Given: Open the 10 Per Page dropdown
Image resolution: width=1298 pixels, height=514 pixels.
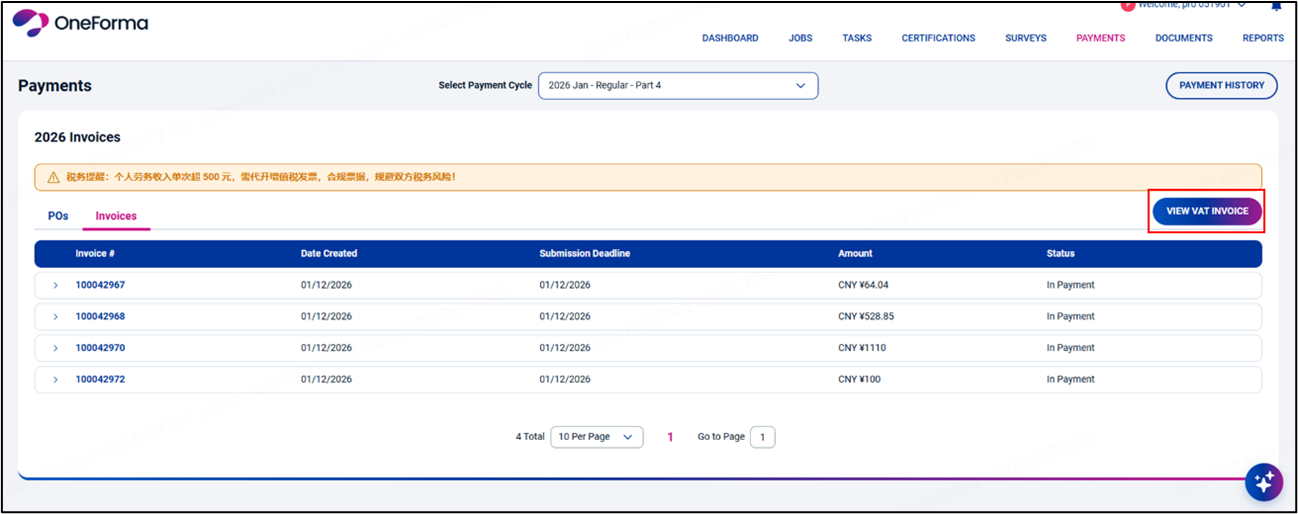Looking at the screenshot, I should (596, 437).
